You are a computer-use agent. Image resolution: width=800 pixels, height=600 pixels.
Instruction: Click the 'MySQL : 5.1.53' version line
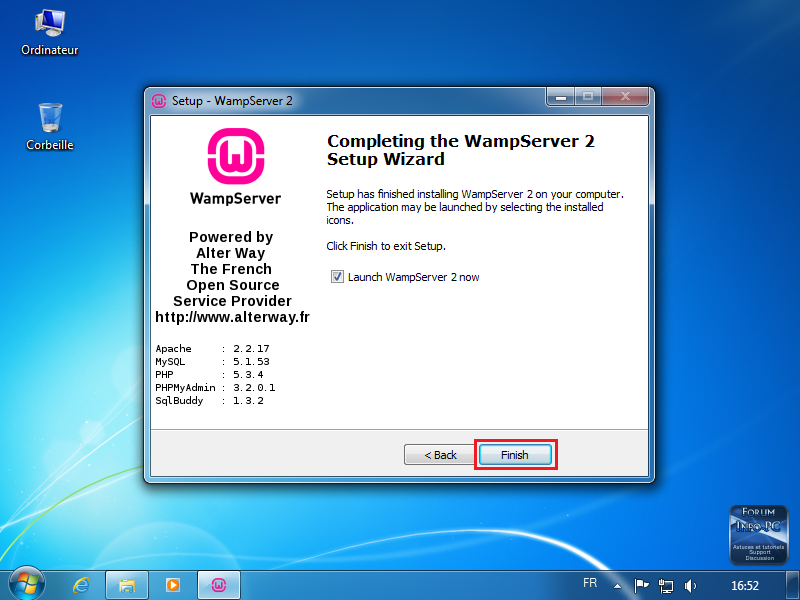pyautogui.click(x=212, y=362)
